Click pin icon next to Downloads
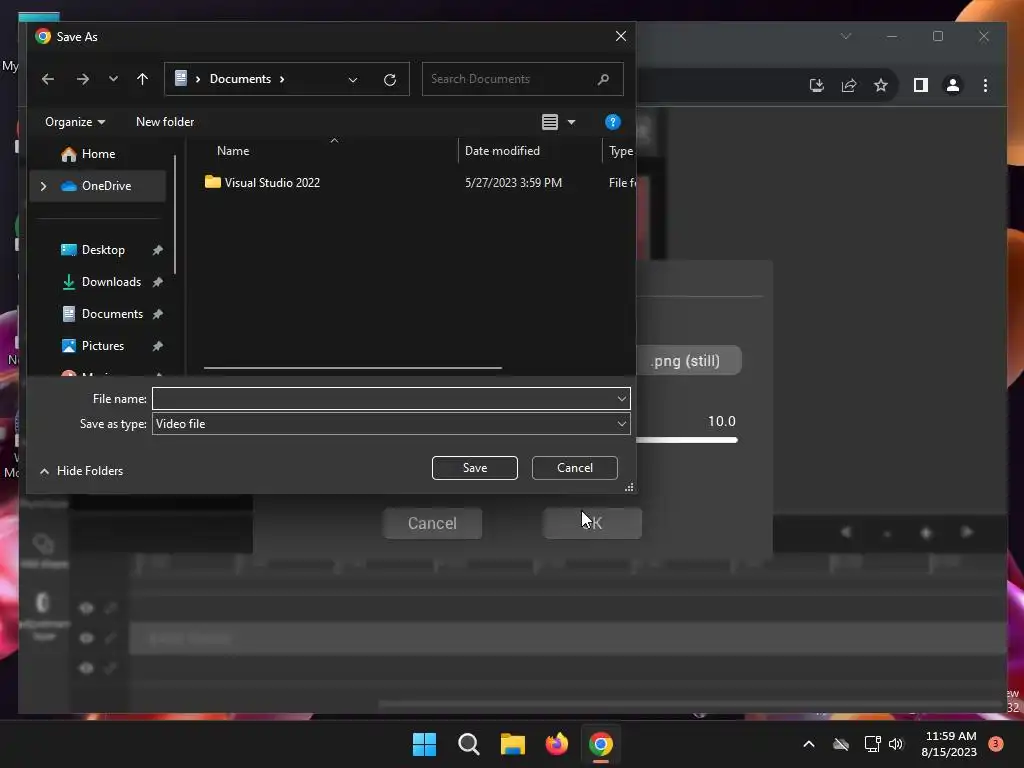The image size is (1024, 768). [157, 282]
